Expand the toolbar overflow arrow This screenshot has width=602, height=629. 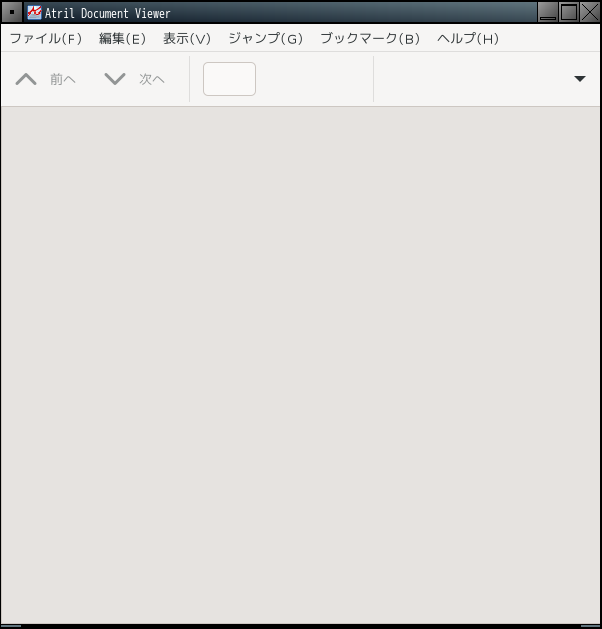tap(580, 79)
